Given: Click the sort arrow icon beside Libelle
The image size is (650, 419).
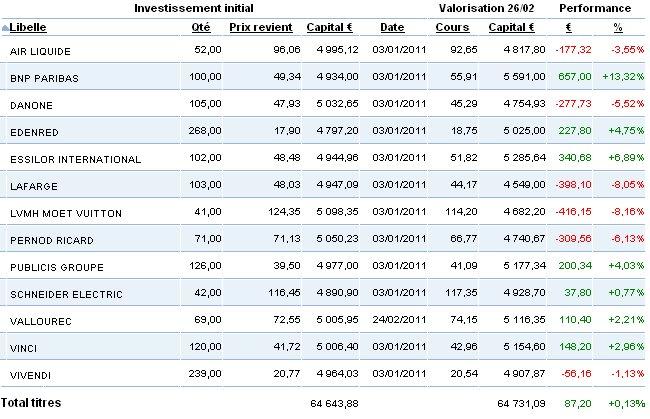Looking at the screenshot, I should [5, 28].
